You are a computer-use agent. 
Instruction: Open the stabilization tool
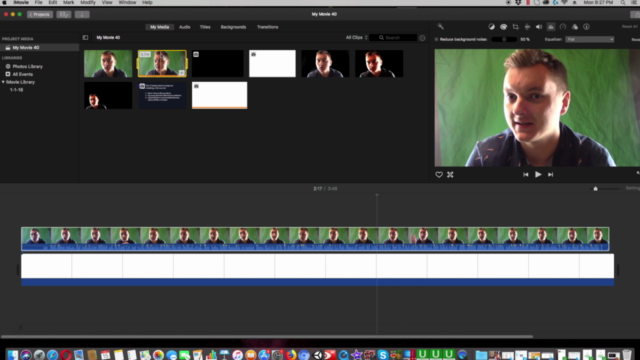tap(527, 27)
